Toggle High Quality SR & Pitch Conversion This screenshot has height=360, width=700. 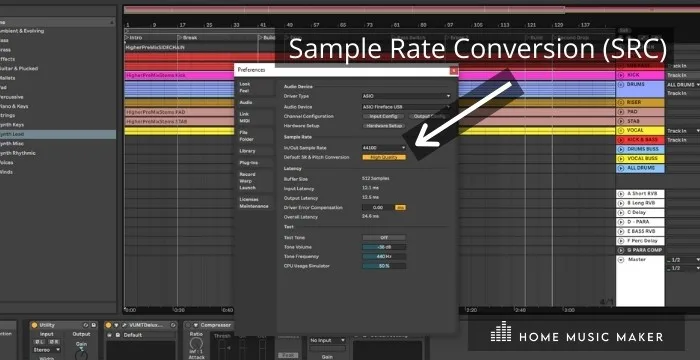[384, 157]
